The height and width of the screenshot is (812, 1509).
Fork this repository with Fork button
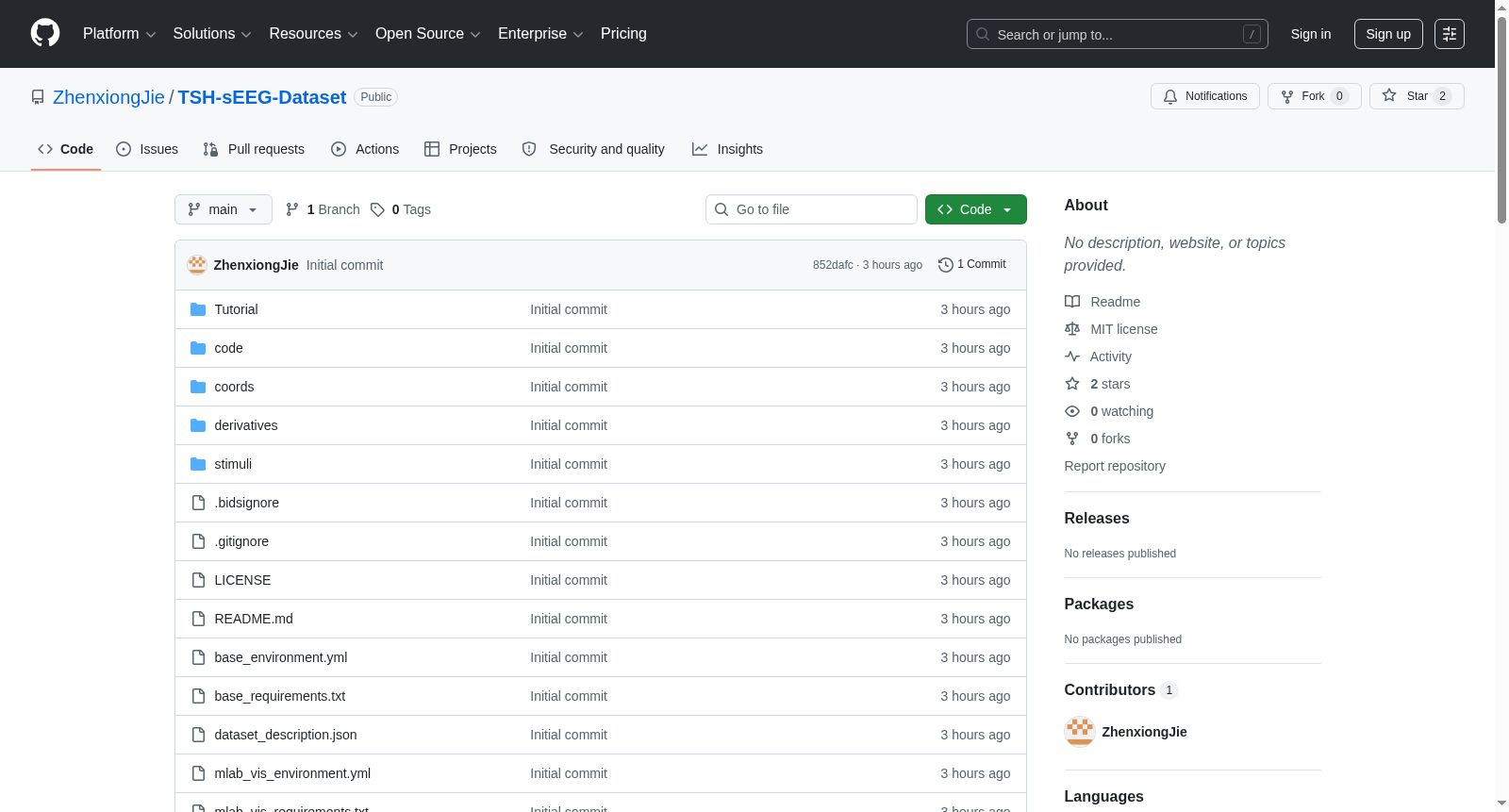(1315, 96)
